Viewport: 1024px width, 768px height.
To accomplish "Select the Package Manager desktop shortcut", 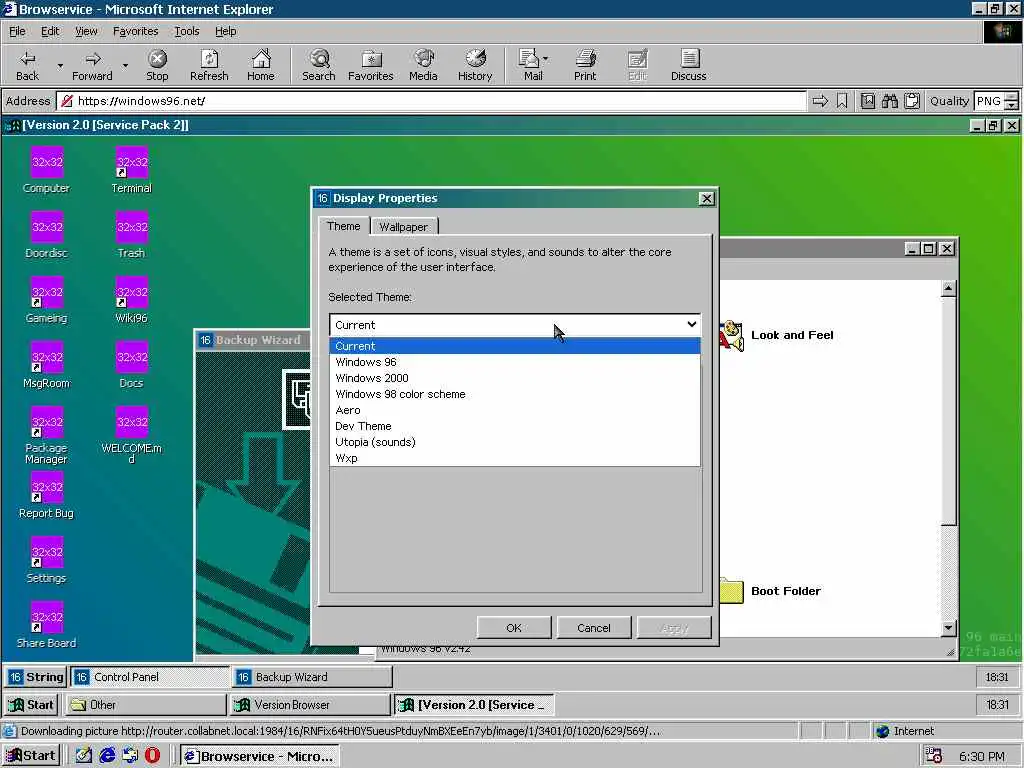I will pos(46,436).
